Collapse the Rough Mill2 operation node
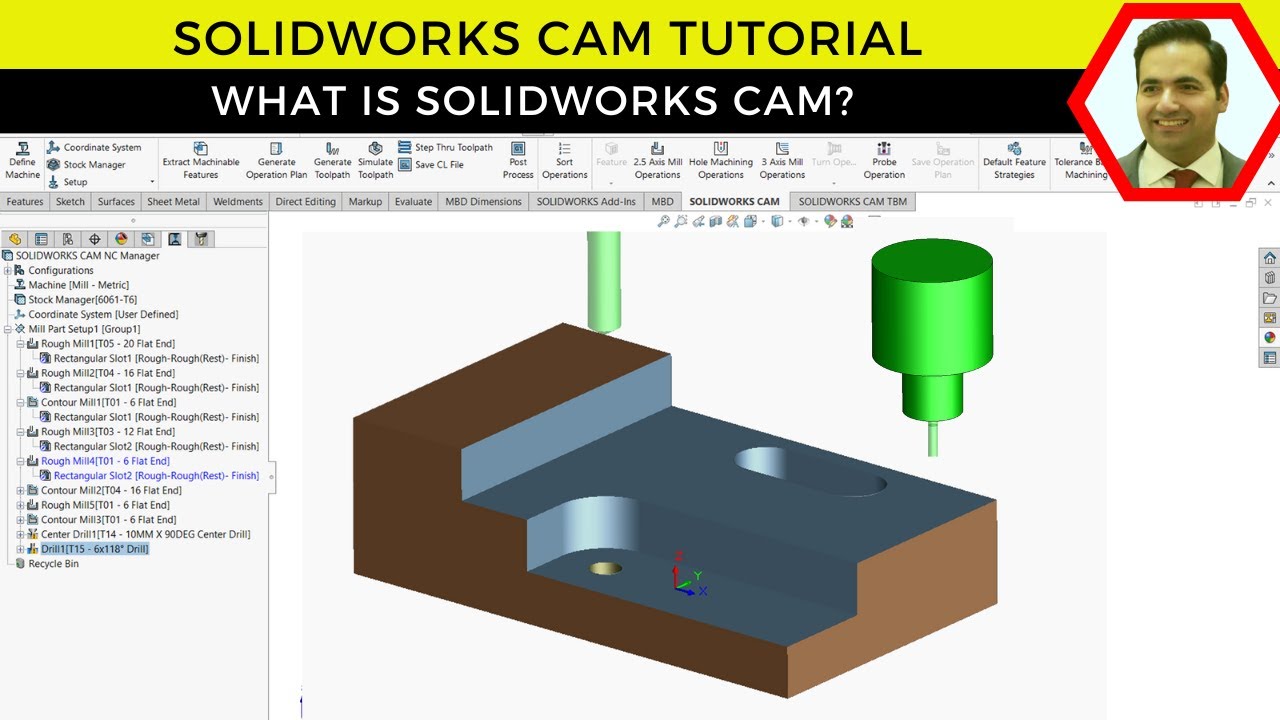This screenshot has height=720, width=1280. click(21, 373)
